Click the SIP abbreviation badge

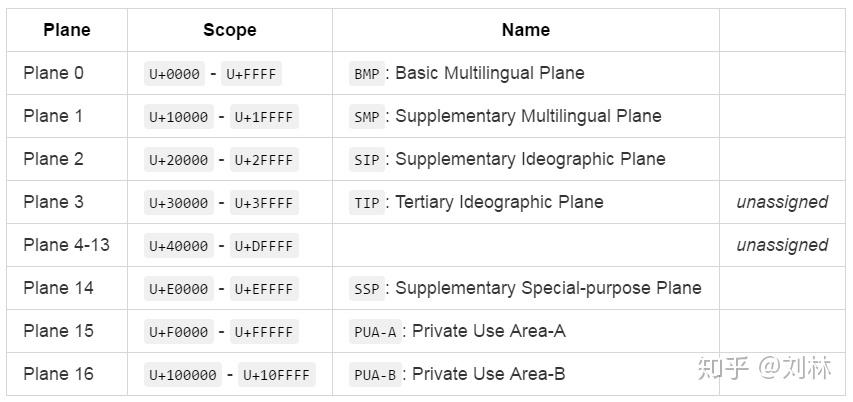pyautogui.click(x=366, y=160)
